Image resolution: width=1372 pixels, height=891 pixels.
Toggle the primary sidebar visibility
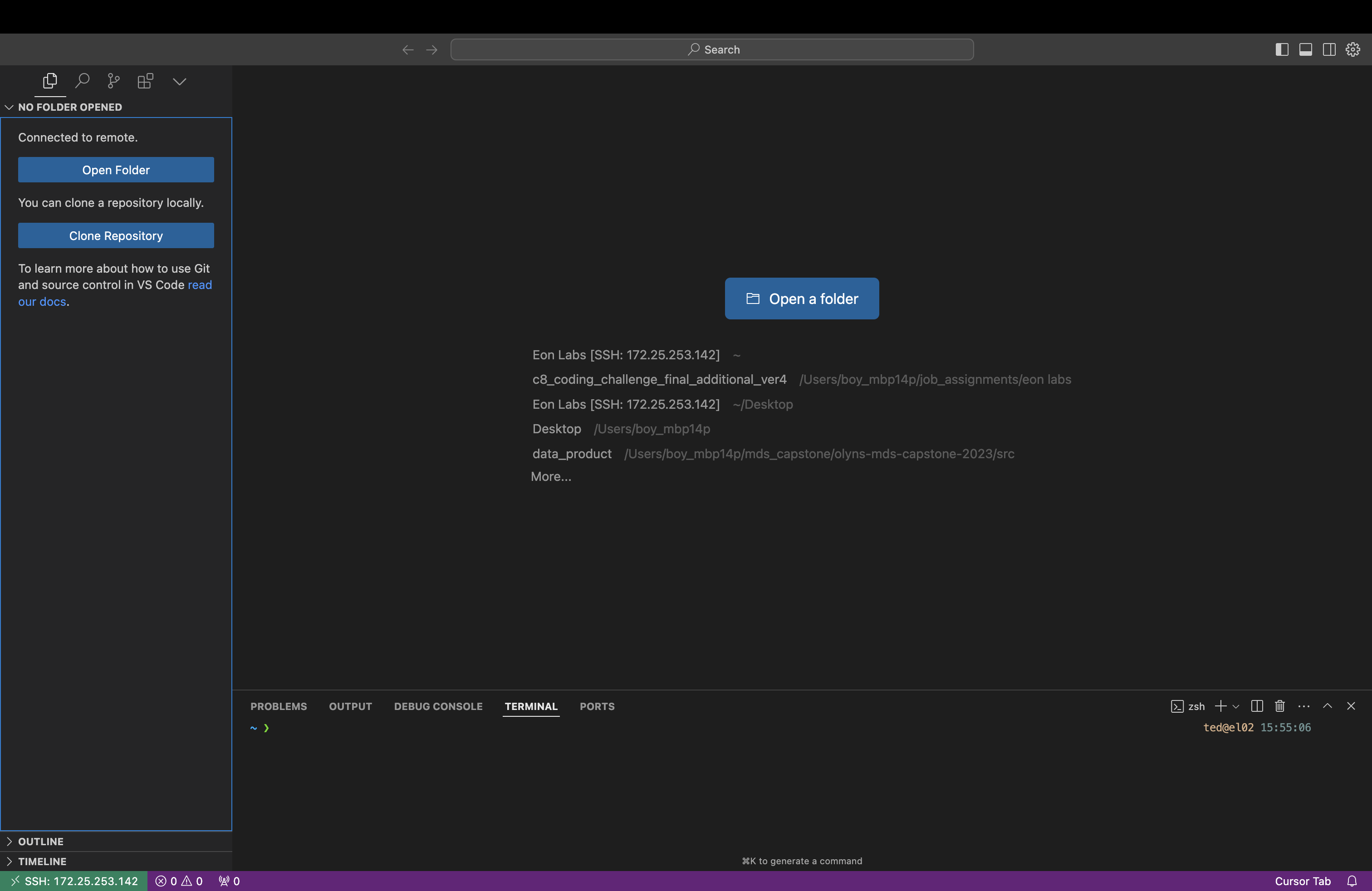1282,49
